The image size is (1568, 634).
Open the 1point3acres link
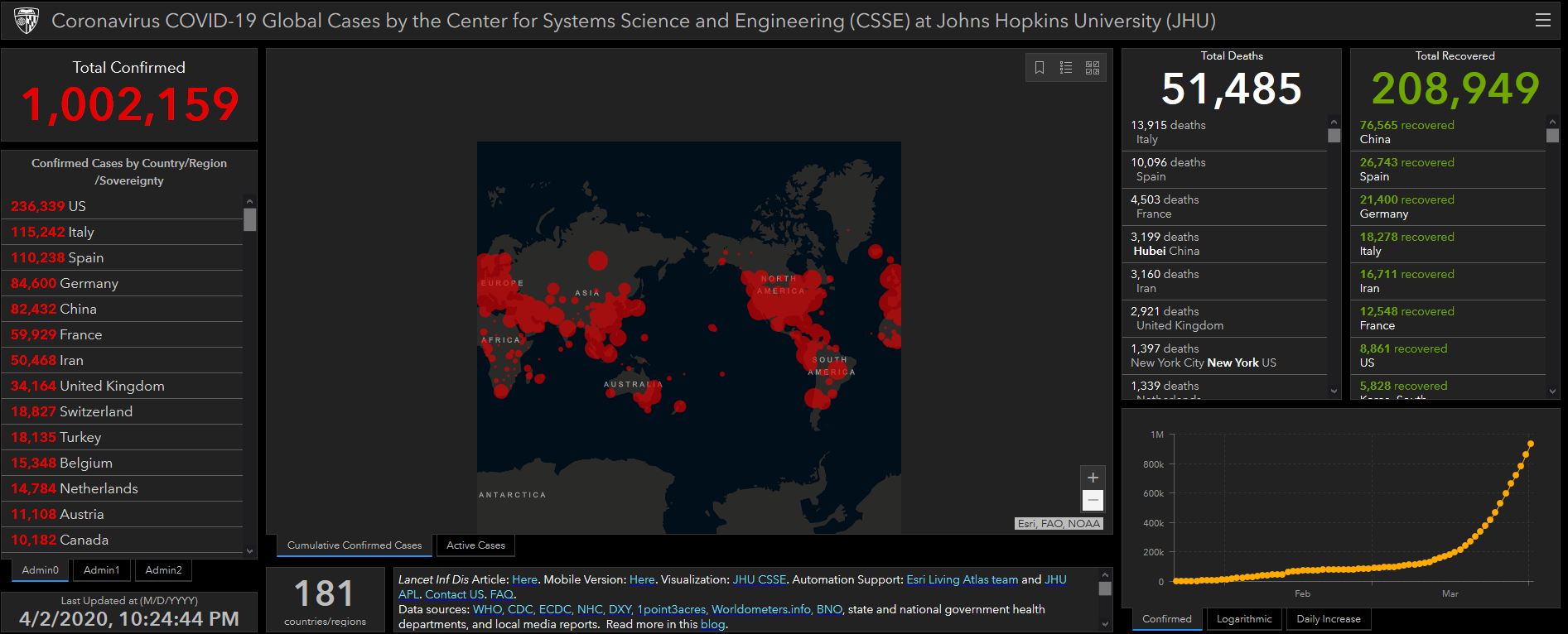click(671, 610)
